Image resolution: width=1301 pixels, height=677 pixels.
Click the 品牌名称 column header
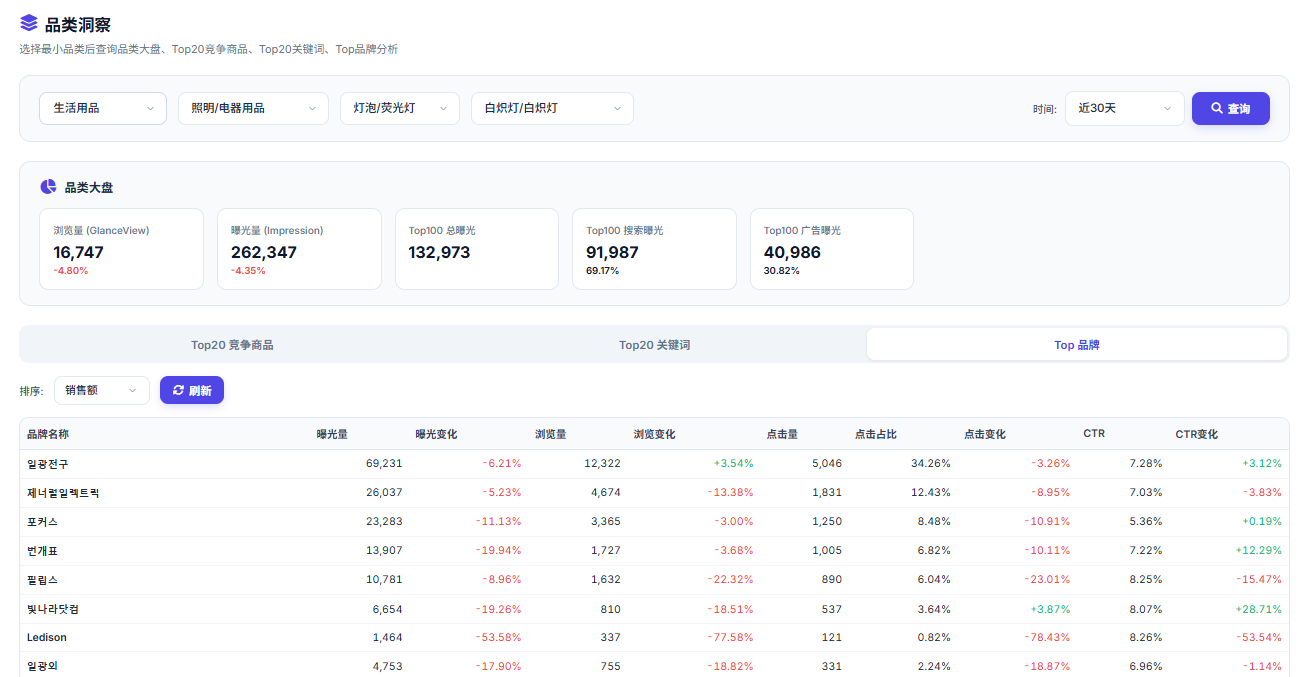coord(48,434)
